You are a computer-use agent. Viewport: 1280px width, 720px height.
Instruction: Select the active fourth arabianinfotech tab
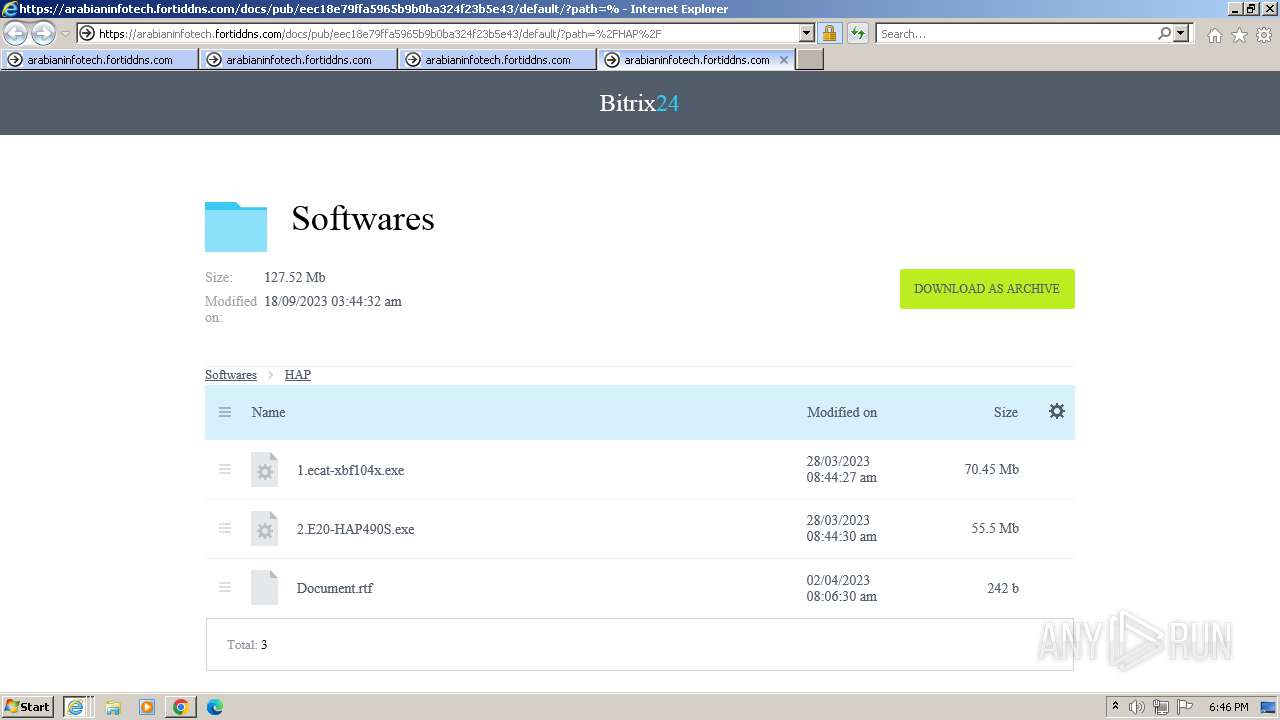tap(696, 60)
